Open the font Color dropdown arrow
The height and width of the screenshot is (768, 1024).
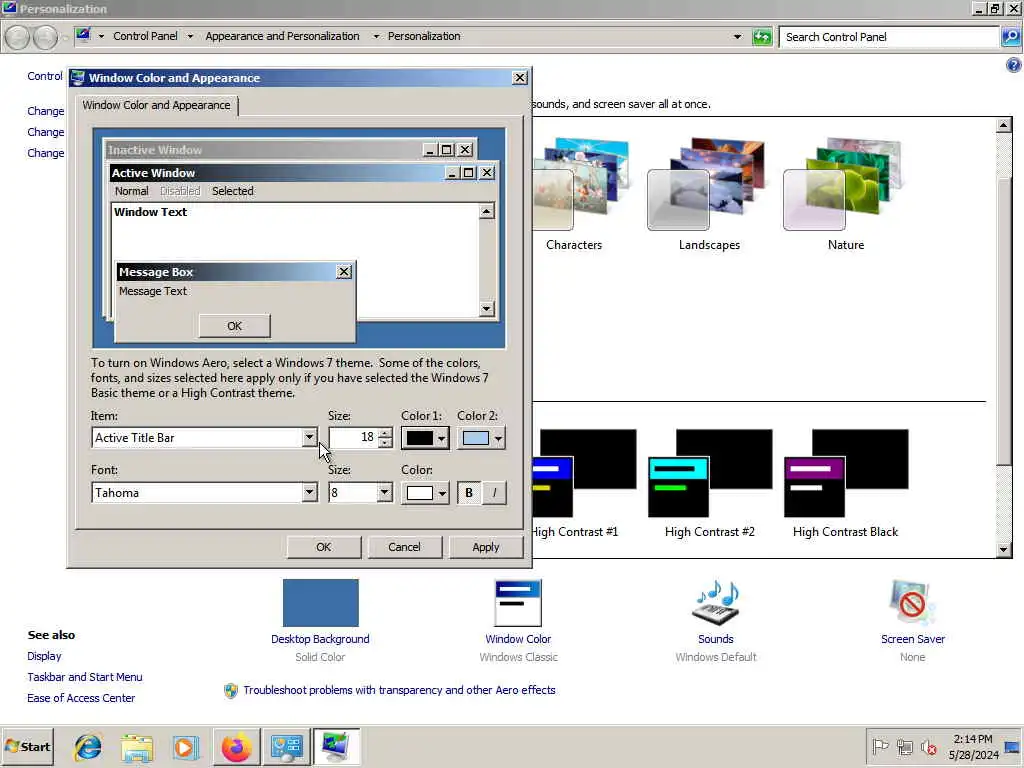click(x=442, y=493)
